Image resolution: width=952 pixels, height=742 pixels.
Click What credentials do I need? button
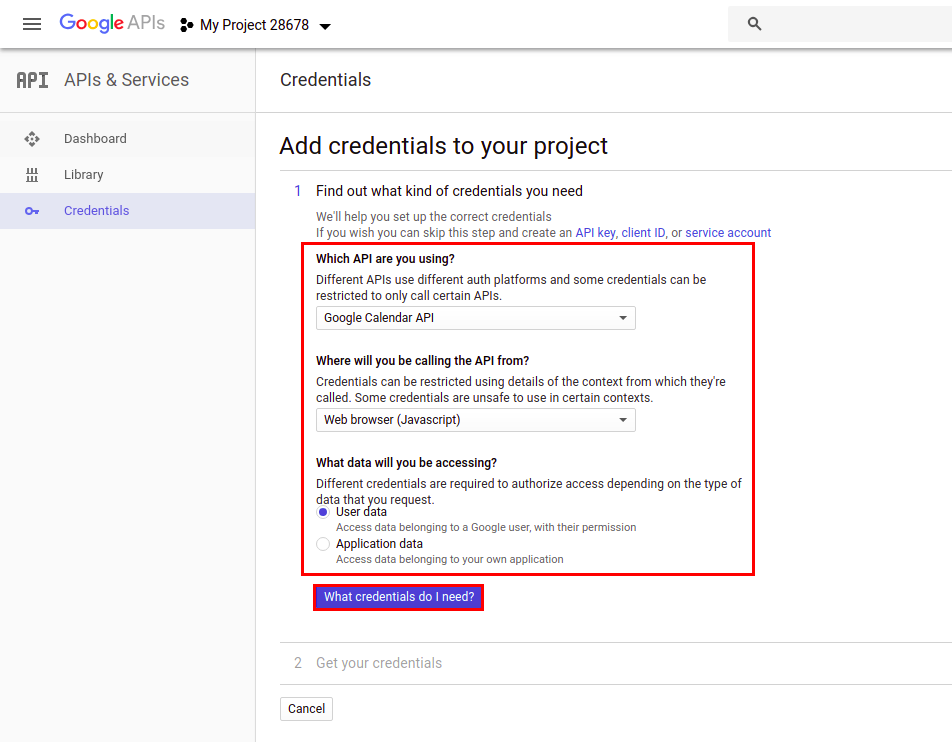[x=398, y=597]
